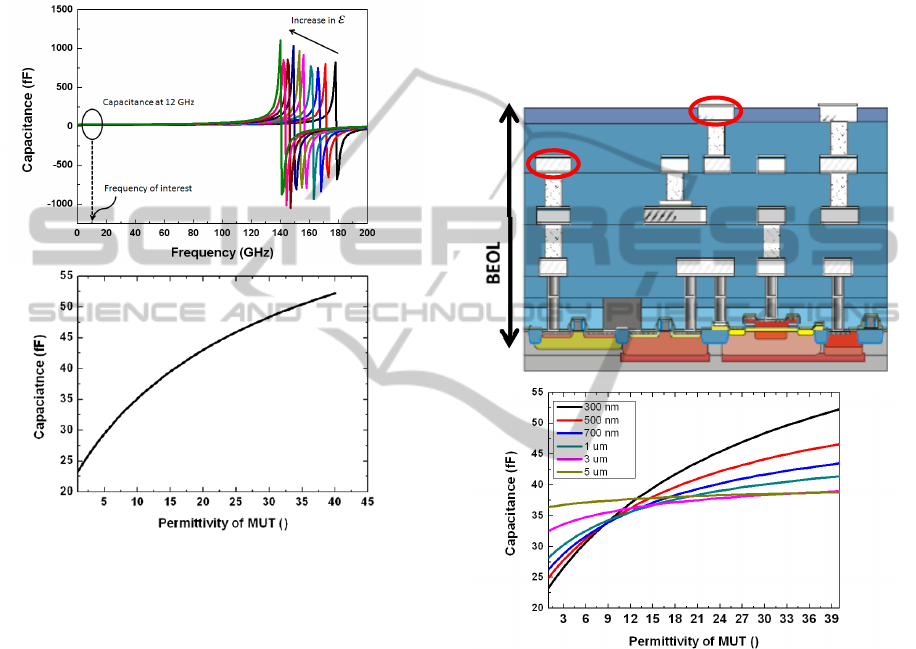
Task: Click the 'Frequency of interest' annotation
Action: tap(149, 188)
